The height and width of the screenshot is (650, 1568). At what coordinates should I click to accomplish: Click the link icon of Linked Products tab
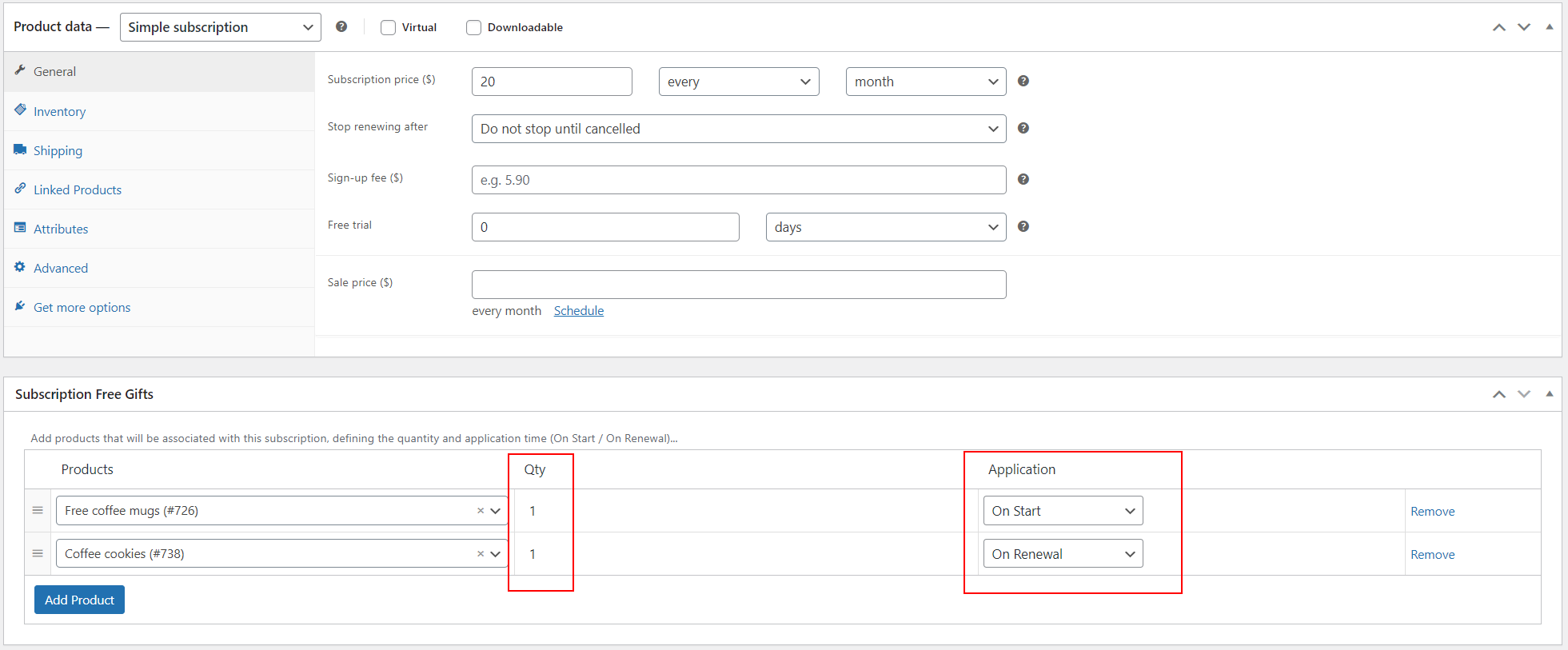coord(20,189)
